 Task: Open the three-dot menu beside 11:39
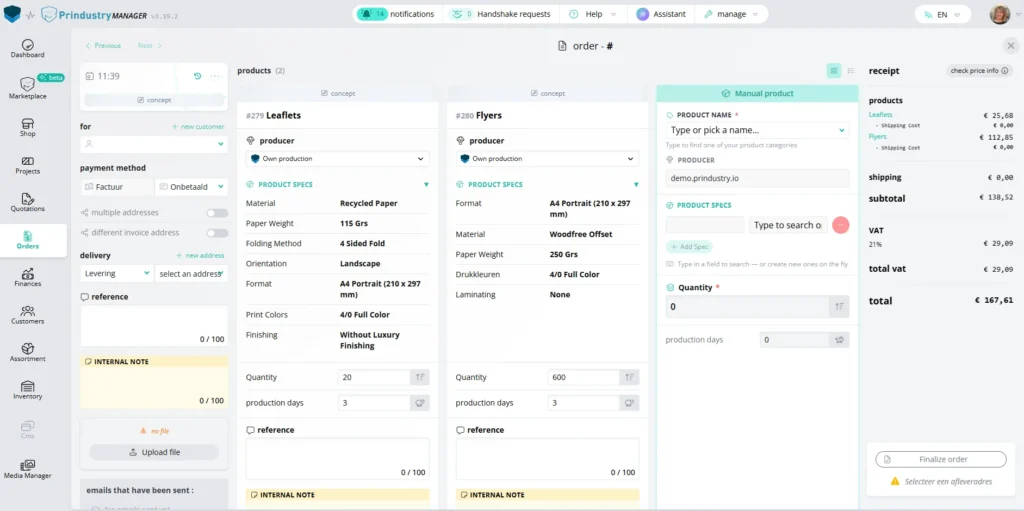click(216, 76)
